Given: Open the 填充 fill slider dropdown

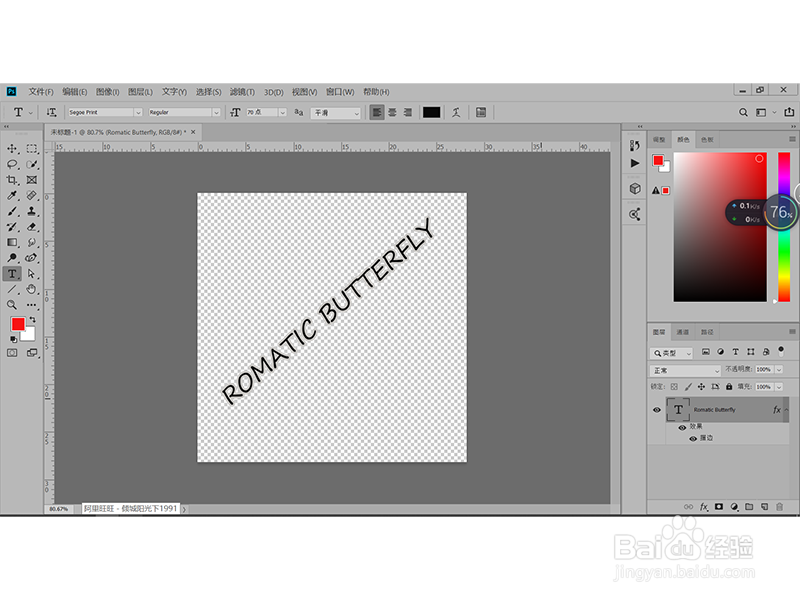Looking at the screenshot, I should click(779, 387).
